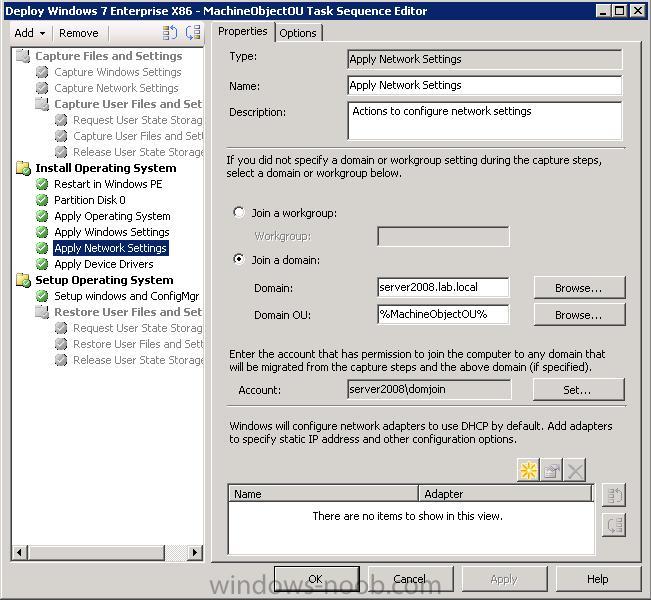Viewport: 651px width, 600px height.
Task: Click the move step down toolbar icon
Action: [193, 33]
